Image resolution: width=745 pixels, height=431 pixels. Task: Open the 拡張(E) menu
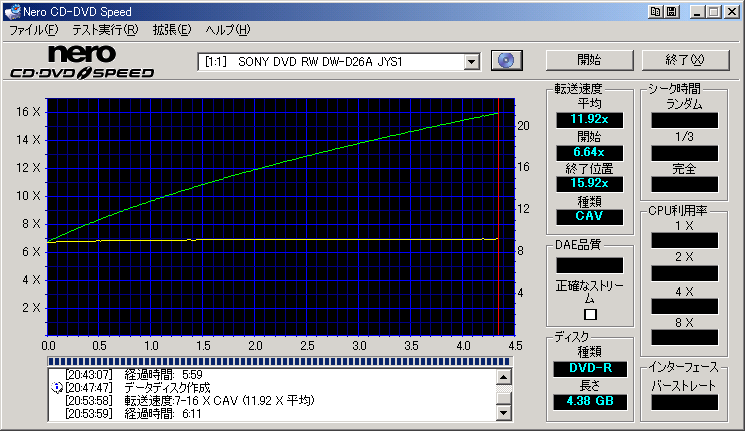coord(172,30)
